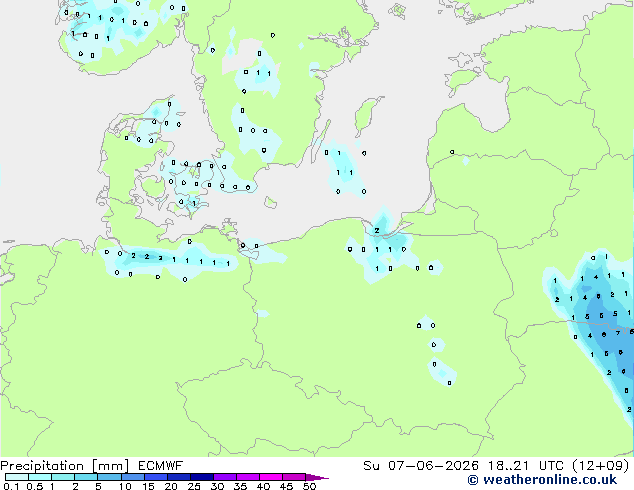The image size is (634, 490).
Task: Click the over-50 arrow tip of legend
Action: [317, 477]
